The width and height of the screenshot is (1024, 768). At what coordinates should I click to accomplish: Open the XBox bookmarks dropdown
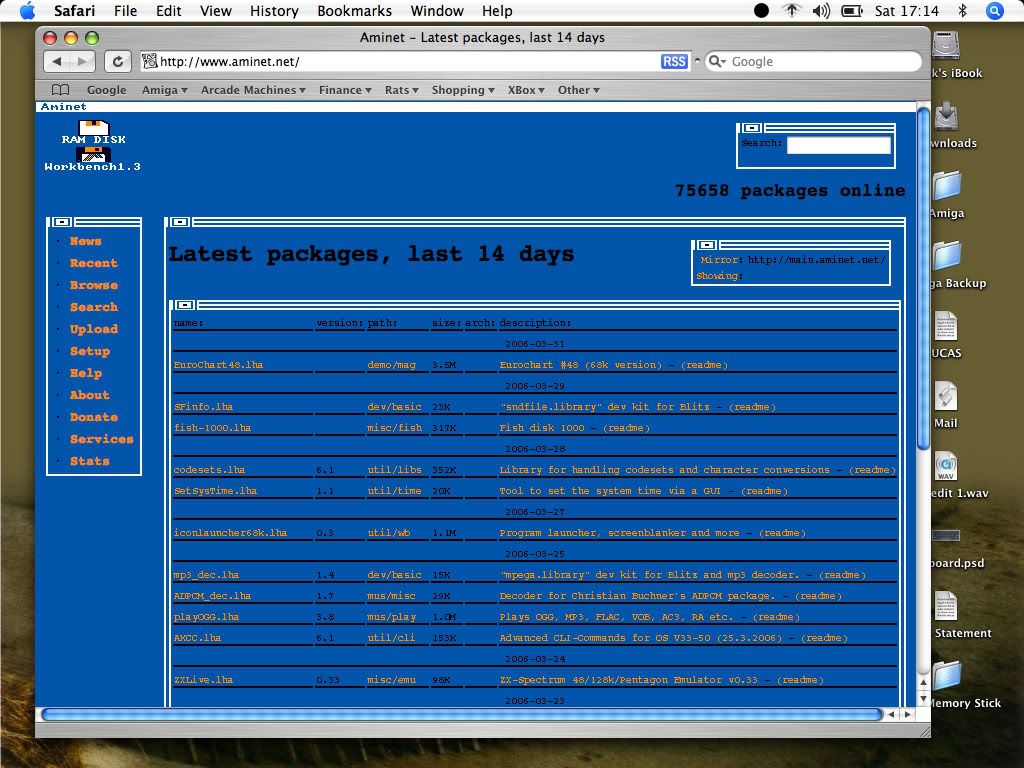click(x=526, y=90)
